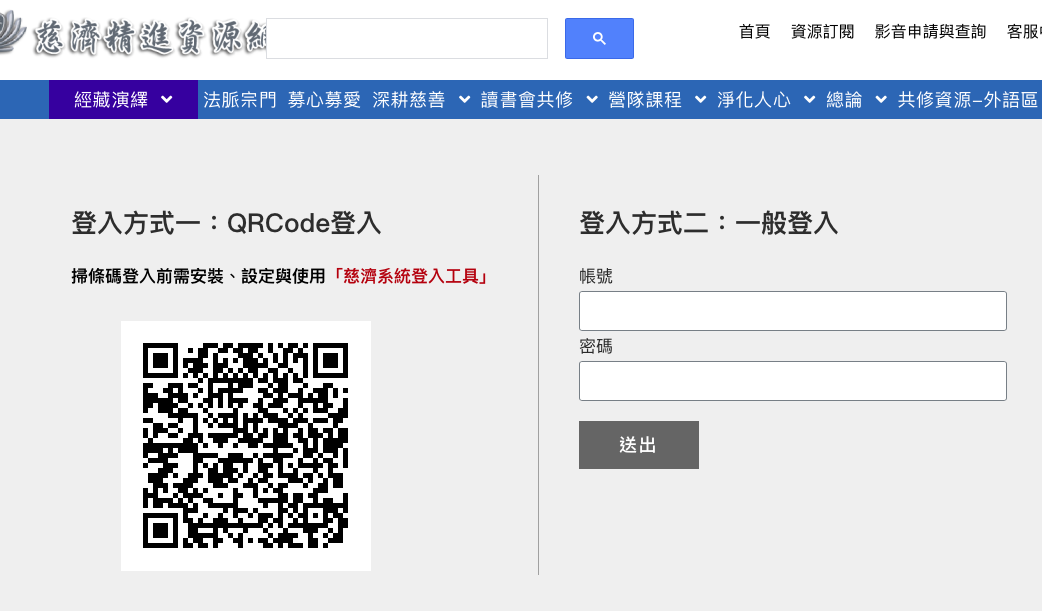Click into the 帳號 account field

pos(793,311)
